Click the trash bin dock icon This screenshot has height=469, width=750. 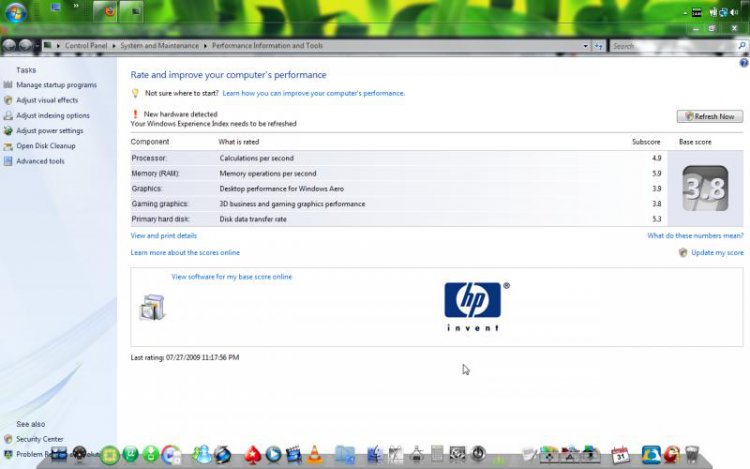click(692, 454)
